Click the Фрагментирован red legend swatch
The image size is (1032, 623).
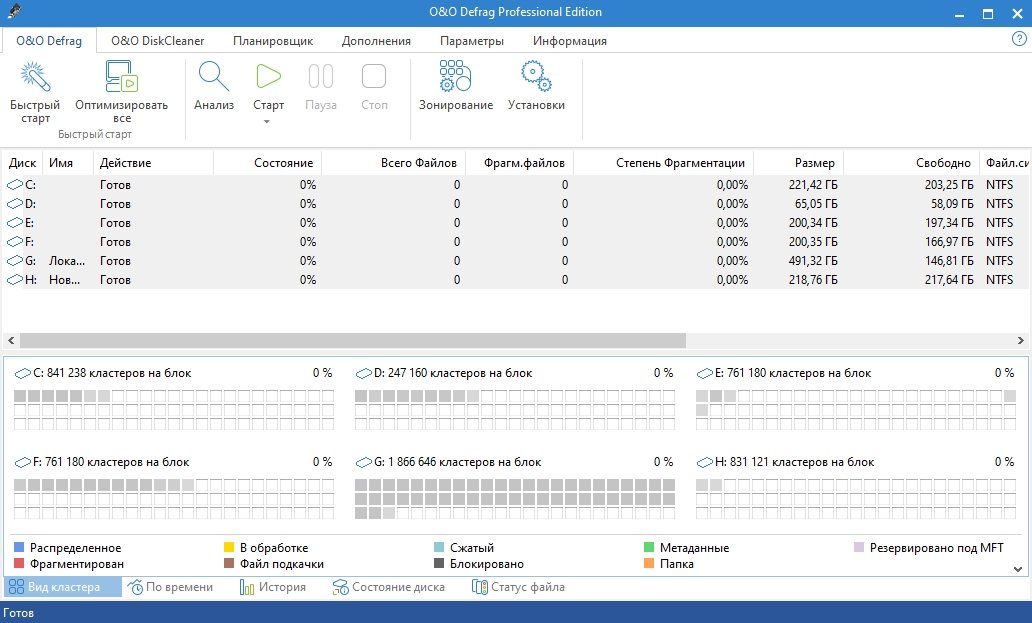coord(19,564)
